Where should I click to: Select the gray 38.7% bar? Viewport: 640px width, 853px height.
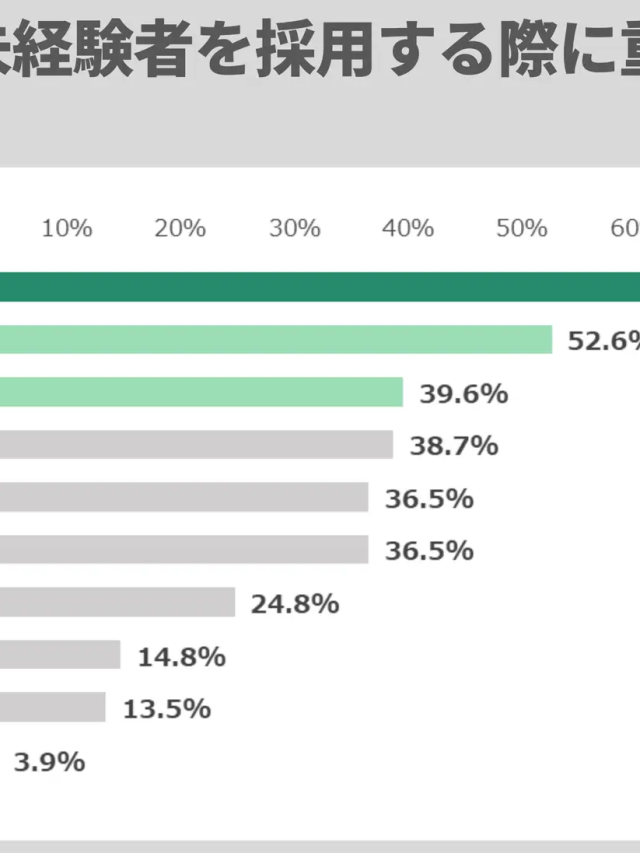[x=196, y=445]
